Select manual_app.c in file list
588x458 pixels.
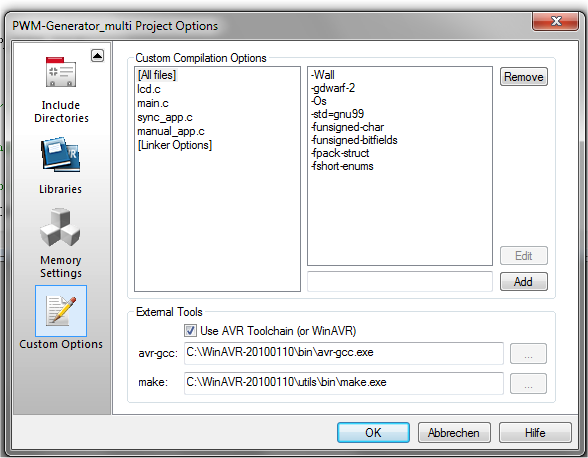click(x=171, y=131)
